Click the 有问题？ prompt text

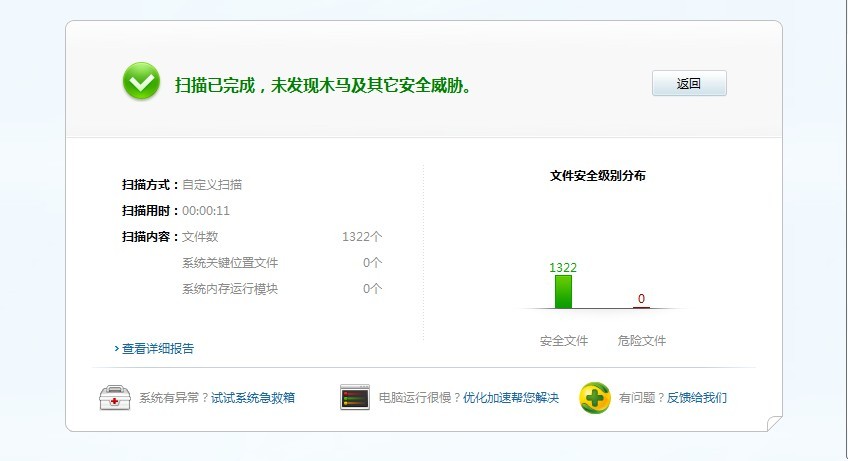pos(642,398)
